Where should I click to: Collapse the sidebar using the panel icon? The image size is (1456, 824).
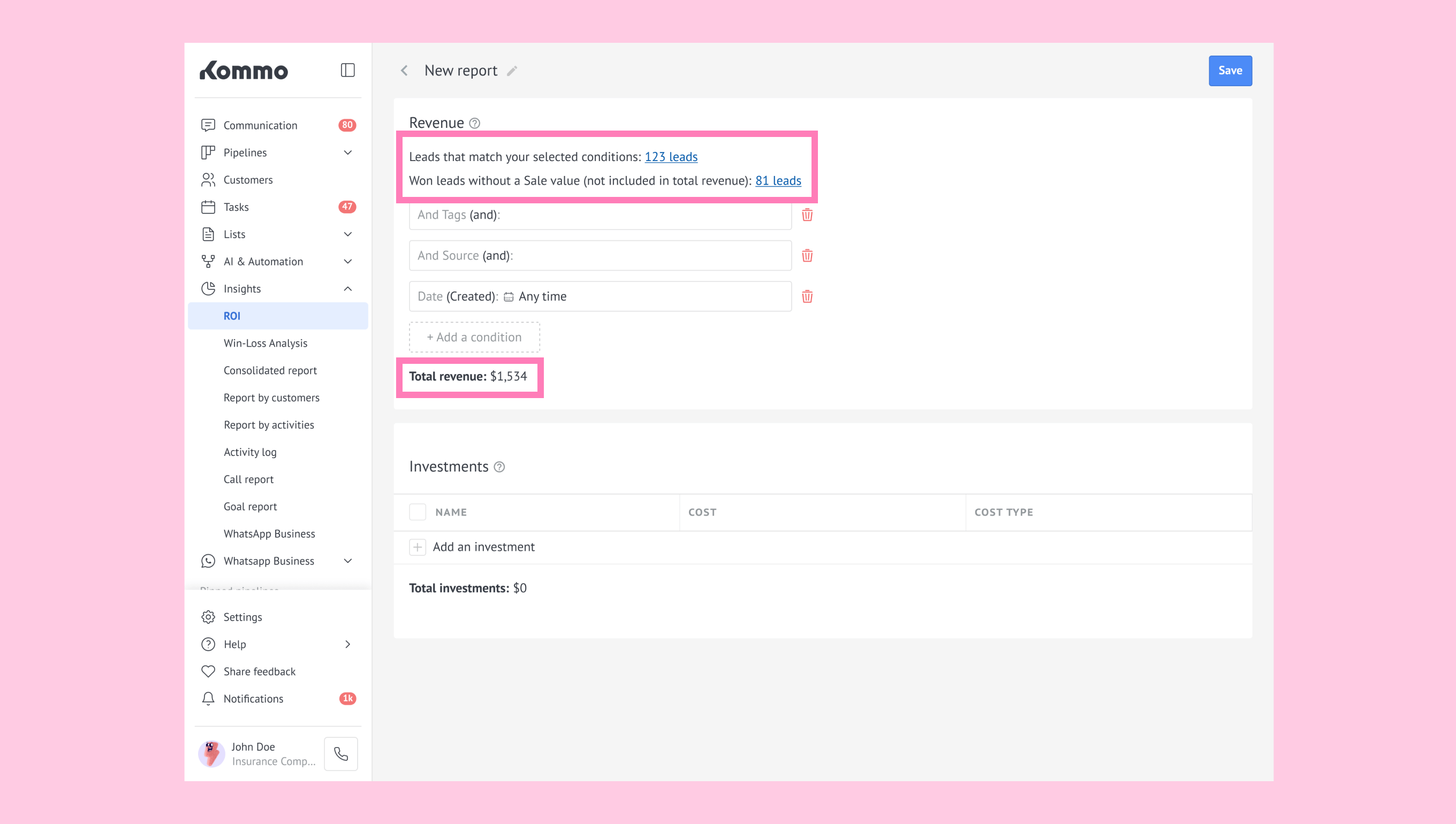347,70
